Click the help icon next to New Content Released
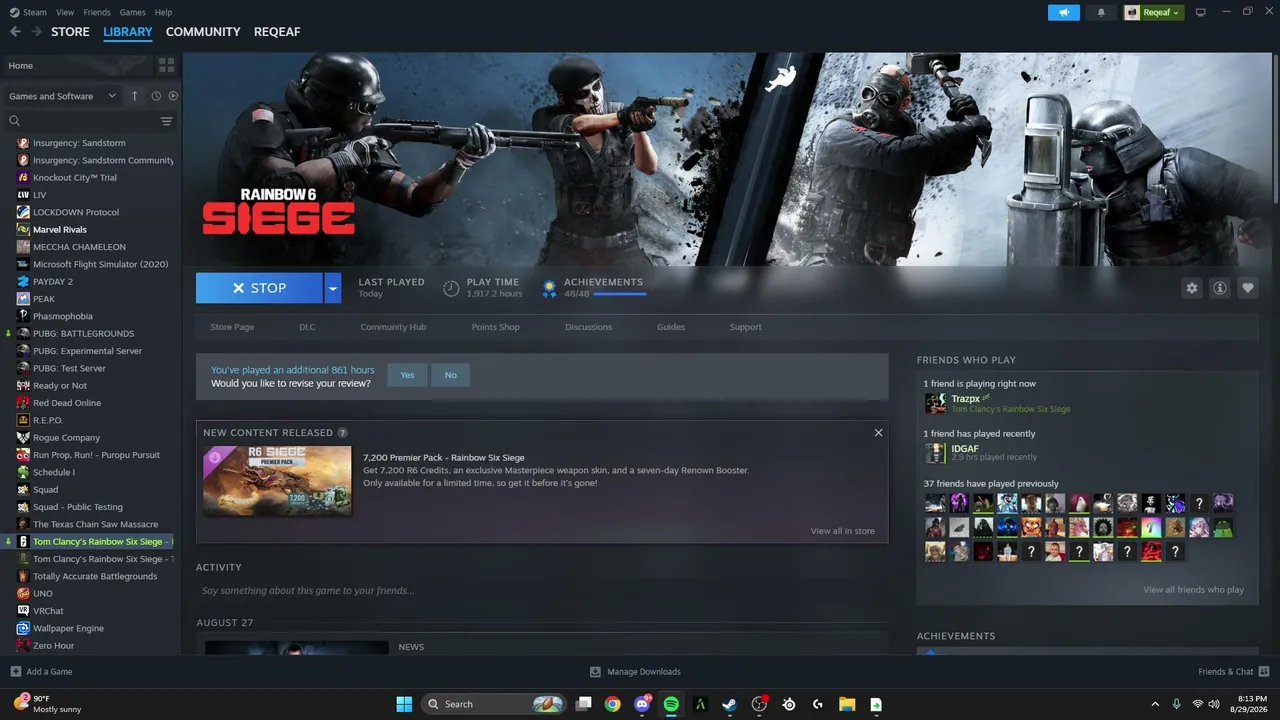This screenshot has height=720, width=1280. 343,433
